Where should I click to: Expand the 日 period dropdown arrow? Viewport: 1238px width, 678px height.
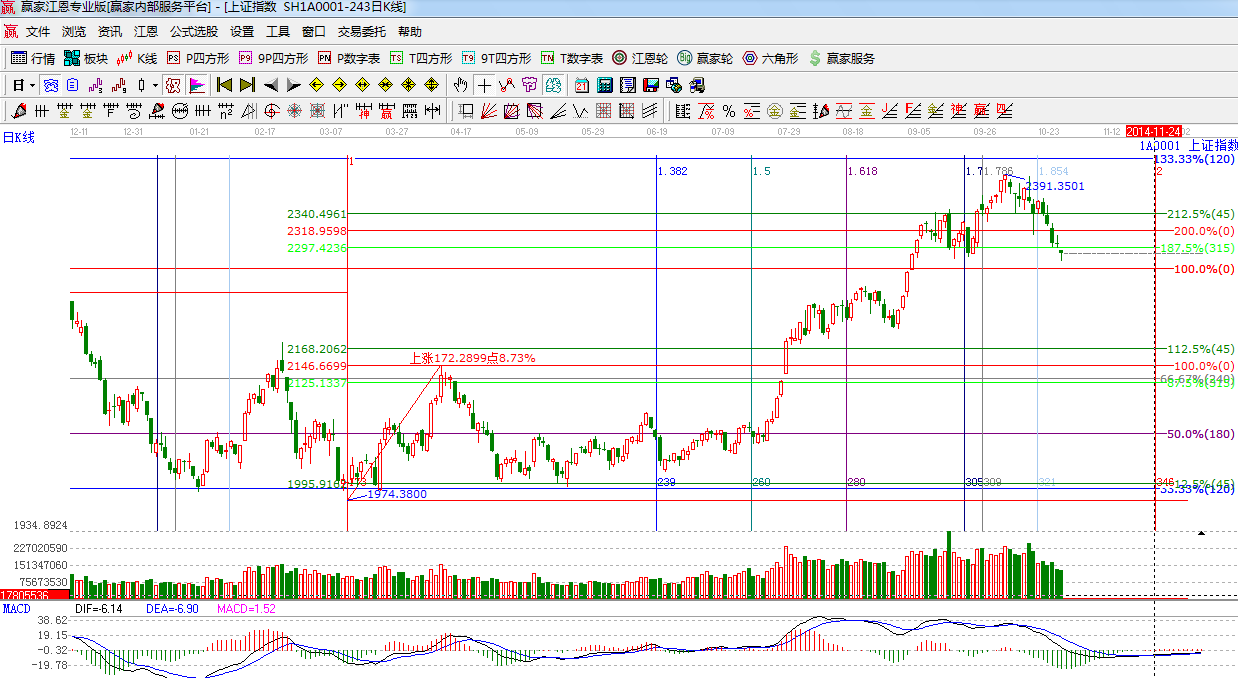click(33, 85)
